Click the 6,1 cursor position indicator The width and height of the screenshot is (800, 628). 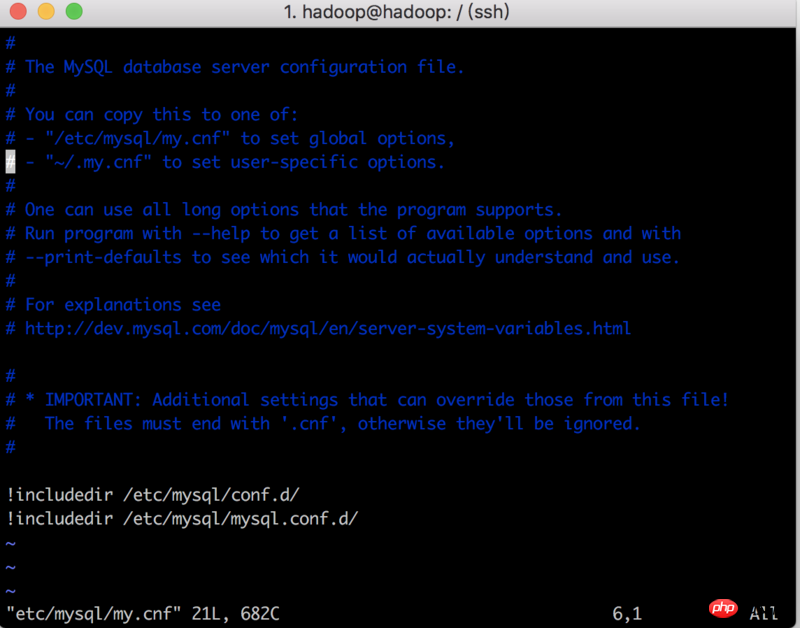627,614
